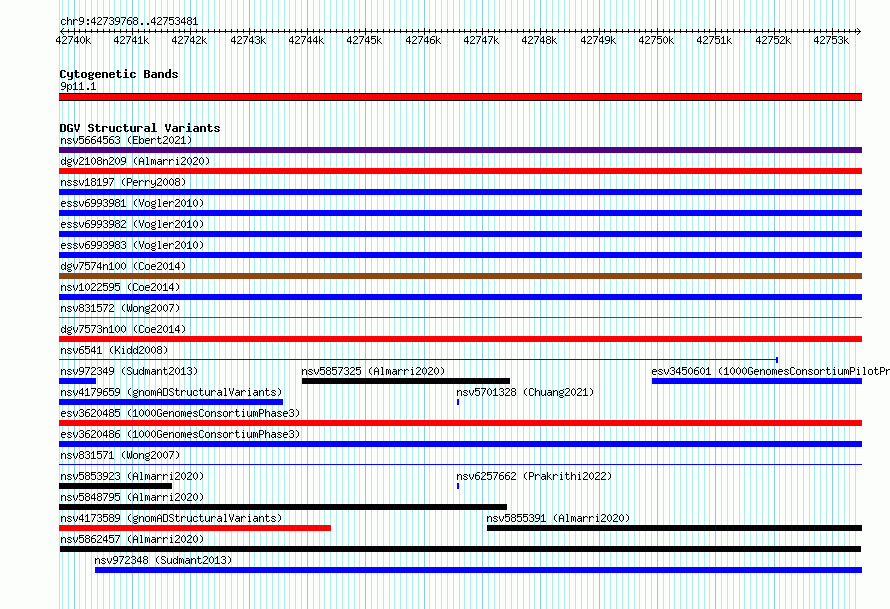Click the 42750k ruler position label

pos(656,40)
